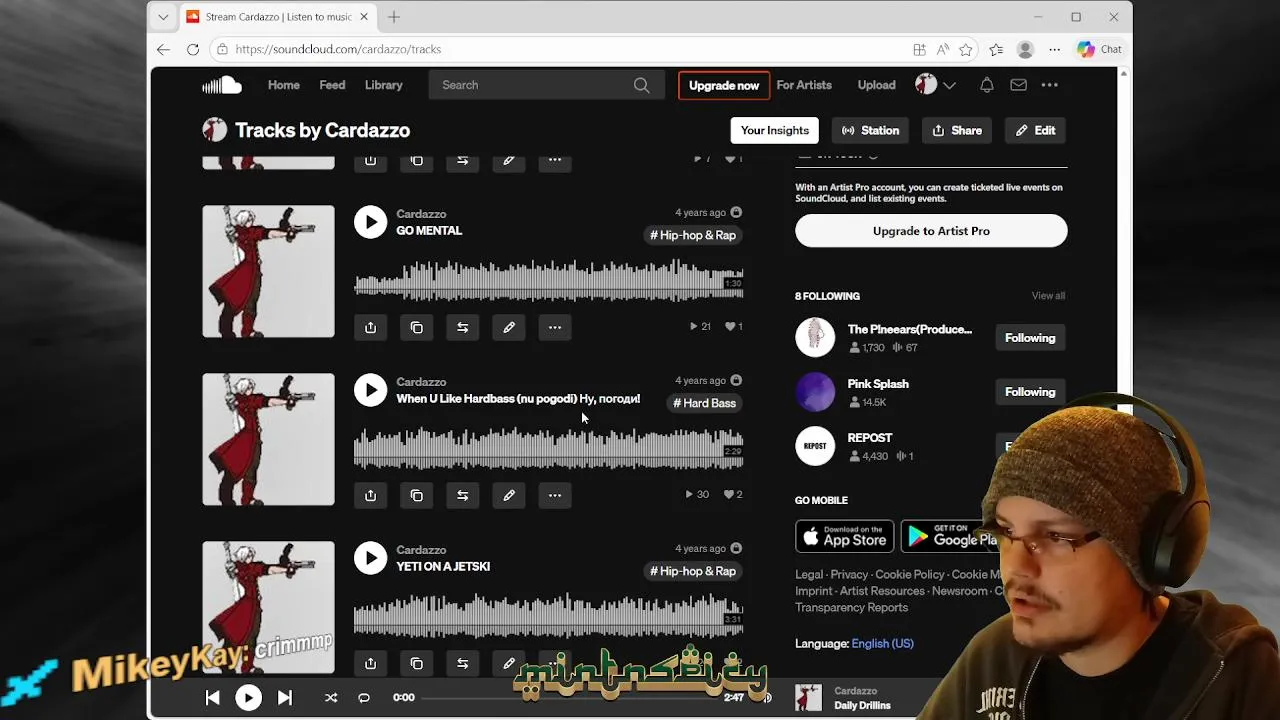The width and height of the screenshot is (1280, 720).
Task: Open the Upload page
Action: pyautogui.click(x=877, y=85)
